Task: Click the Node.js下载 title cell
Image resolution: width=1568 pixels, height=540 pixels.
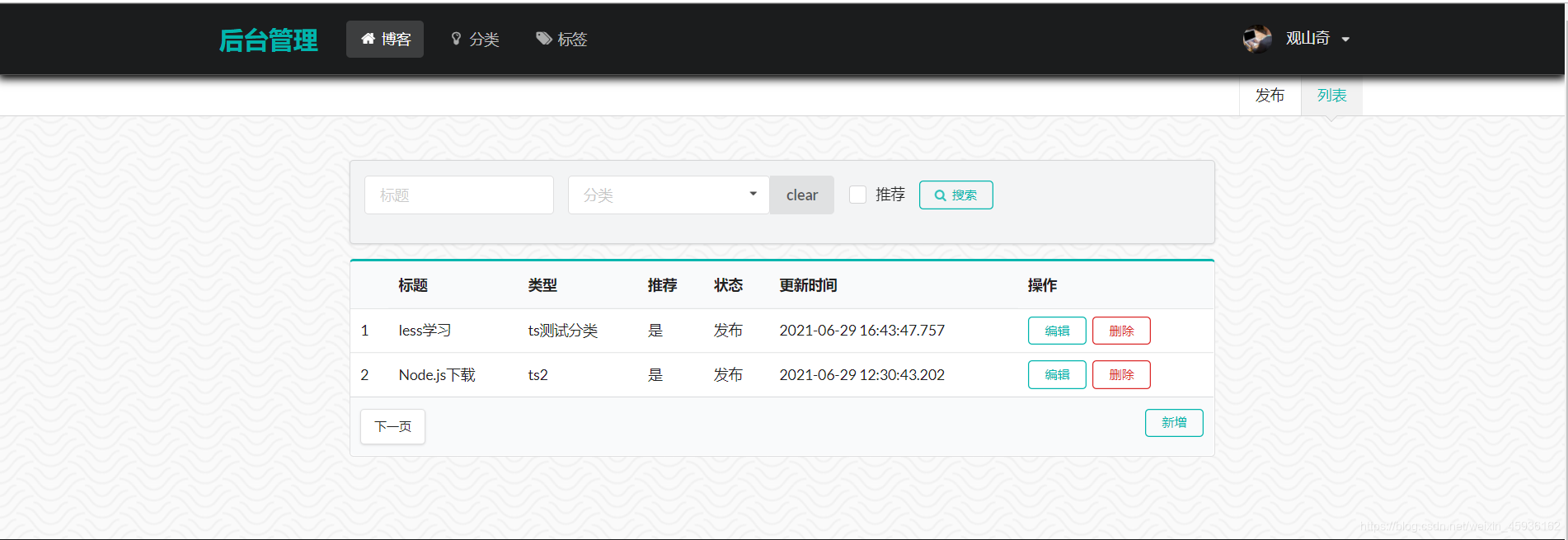Action: tap(437, 375)
